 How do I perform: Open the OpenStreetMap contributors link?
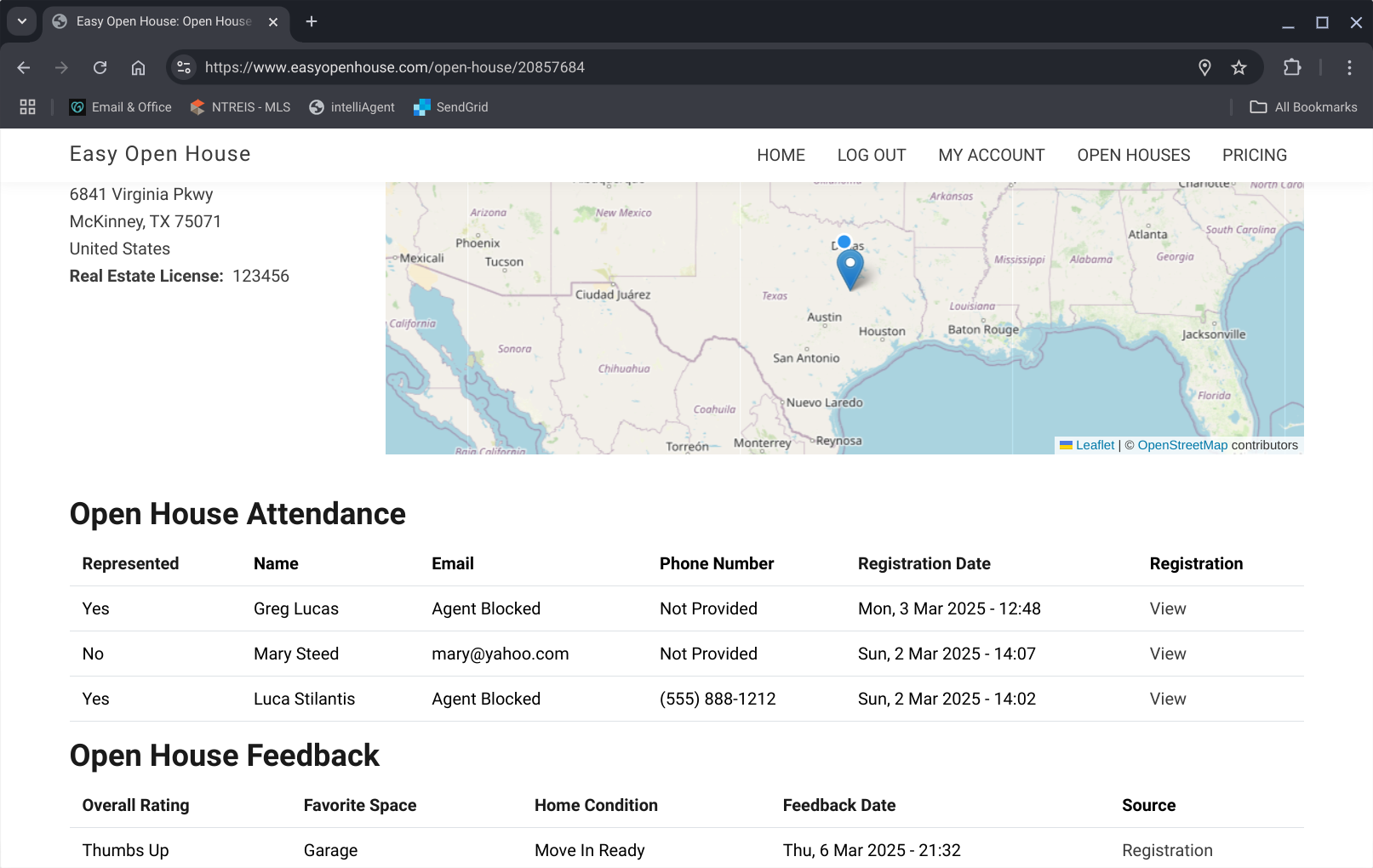[1183, 445]
